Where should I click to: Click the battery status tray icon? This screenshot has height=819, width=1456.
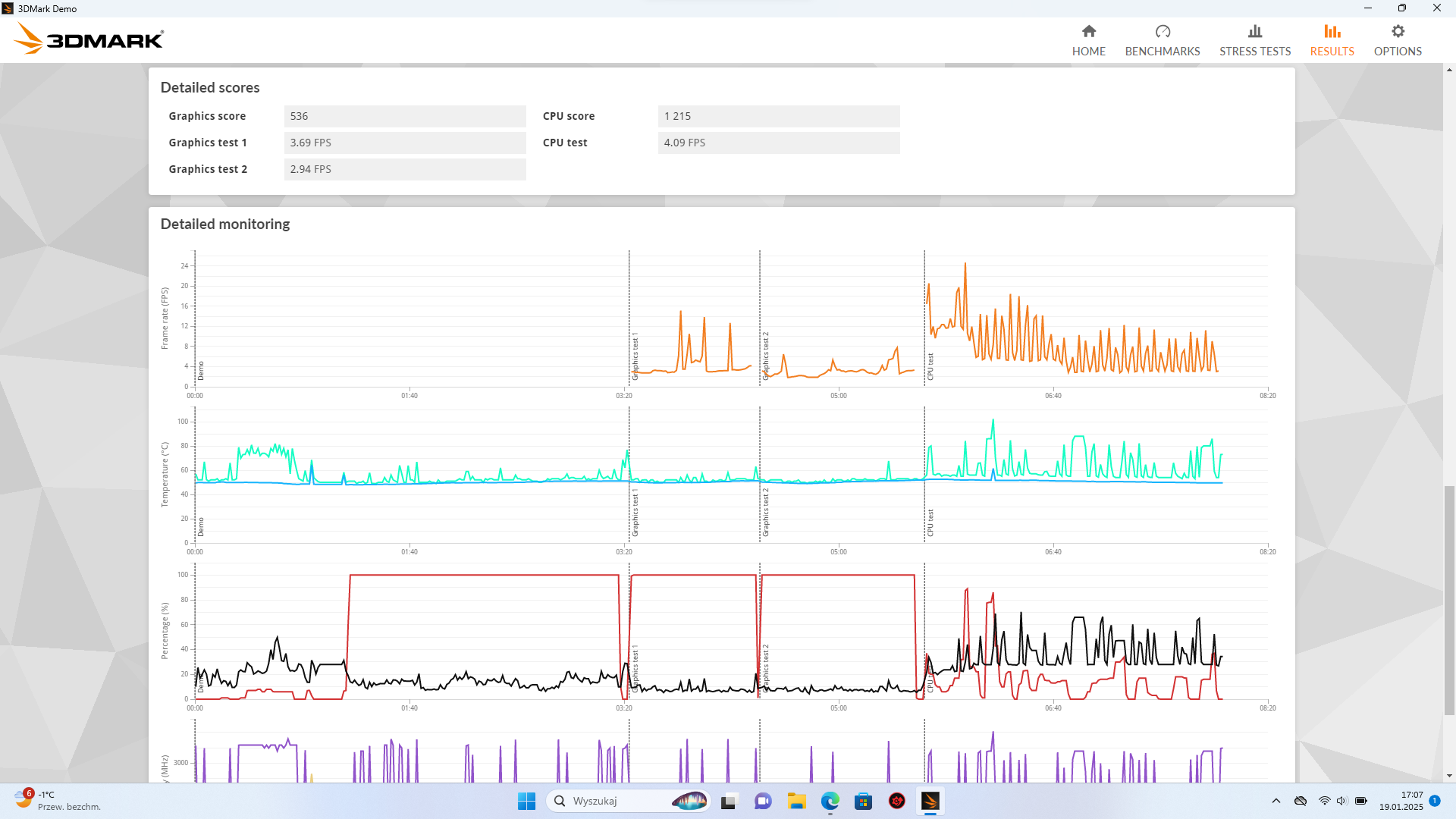[1361, 801]
